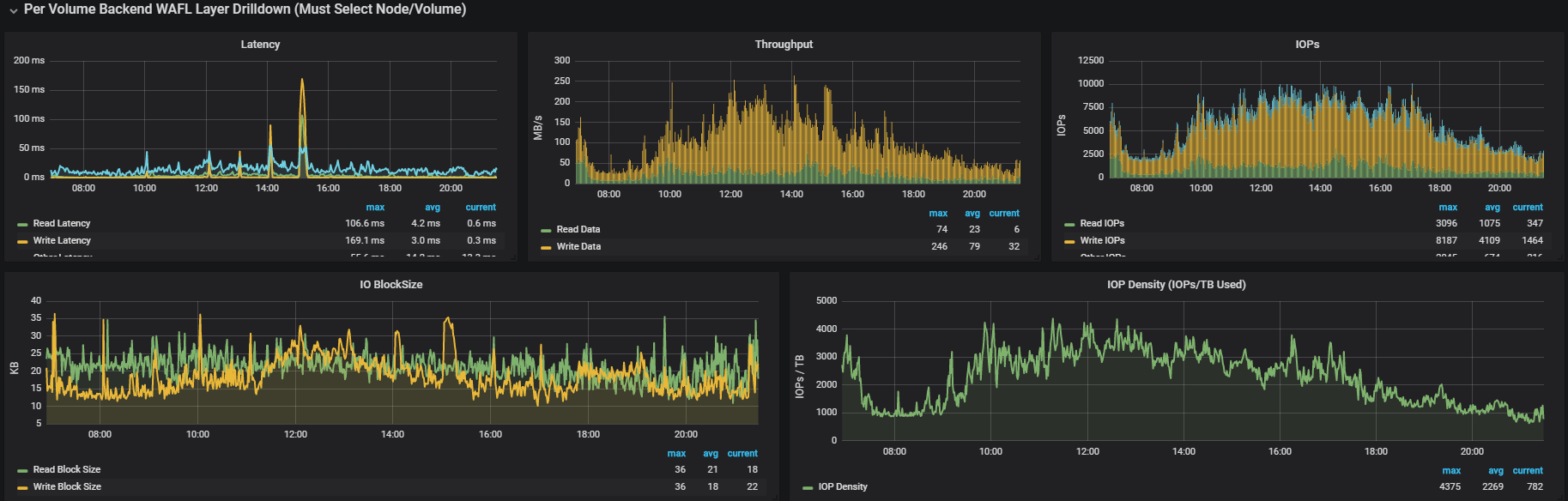Click the green IOP Density legend swatch
The height and width of the screenshot is (501, 1568).
(x=808, y=488)
